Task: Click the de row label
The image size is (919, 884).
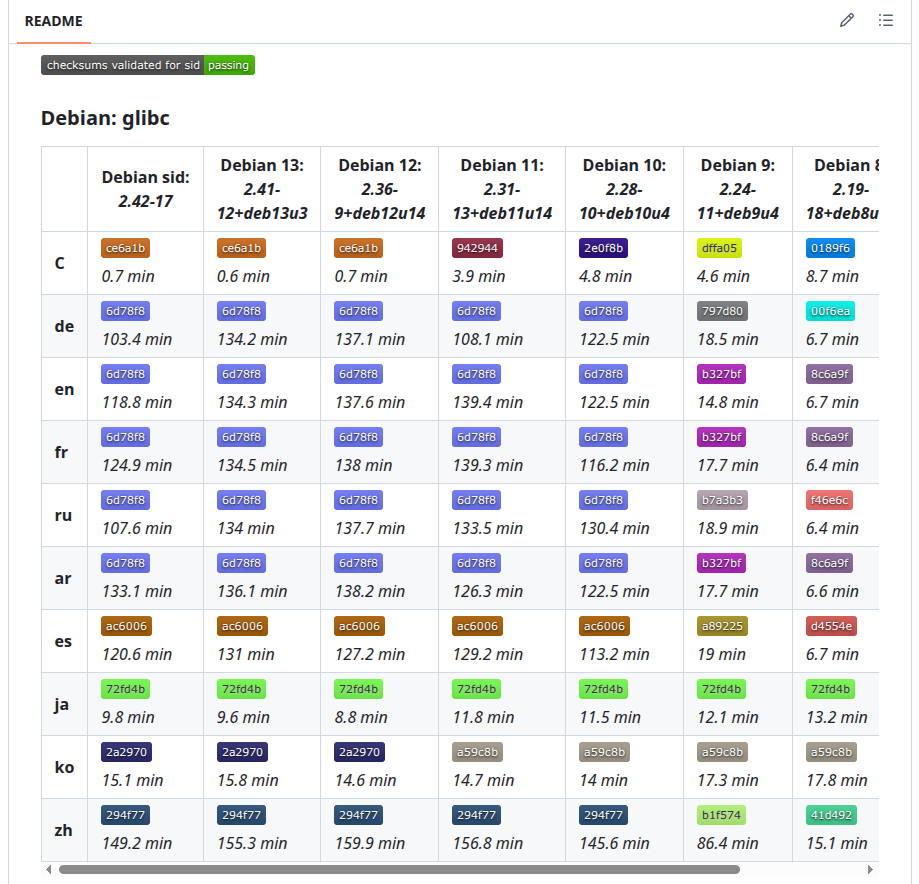Action: [64, 327]
